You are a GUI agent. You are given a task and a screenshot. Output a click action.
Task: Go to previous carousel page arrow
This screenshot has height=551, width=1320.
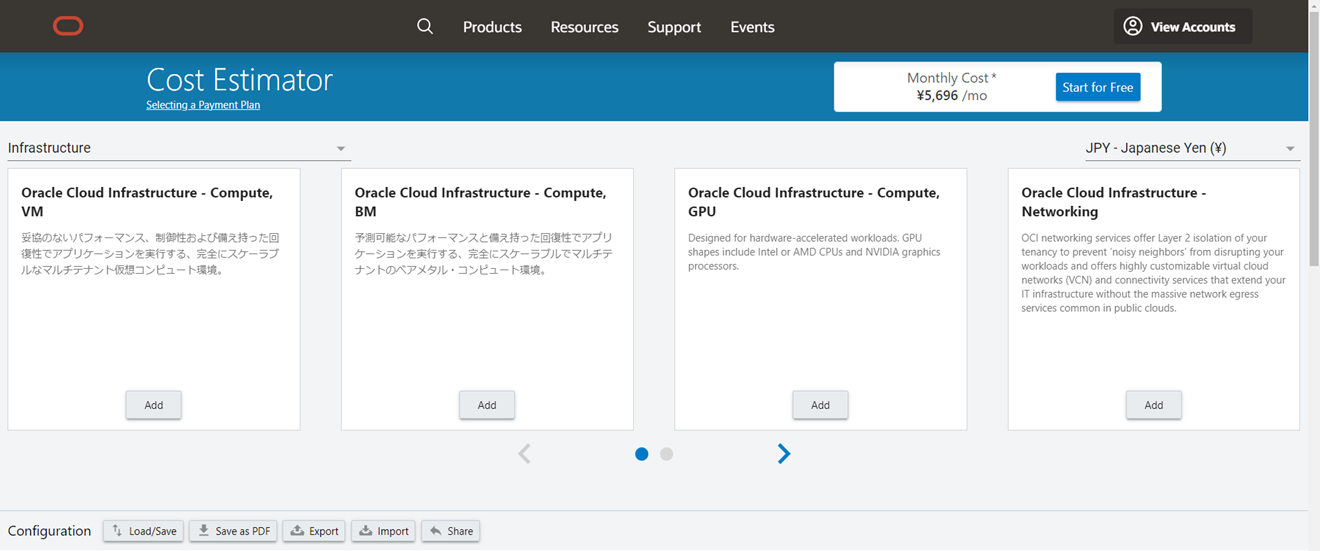524,454
